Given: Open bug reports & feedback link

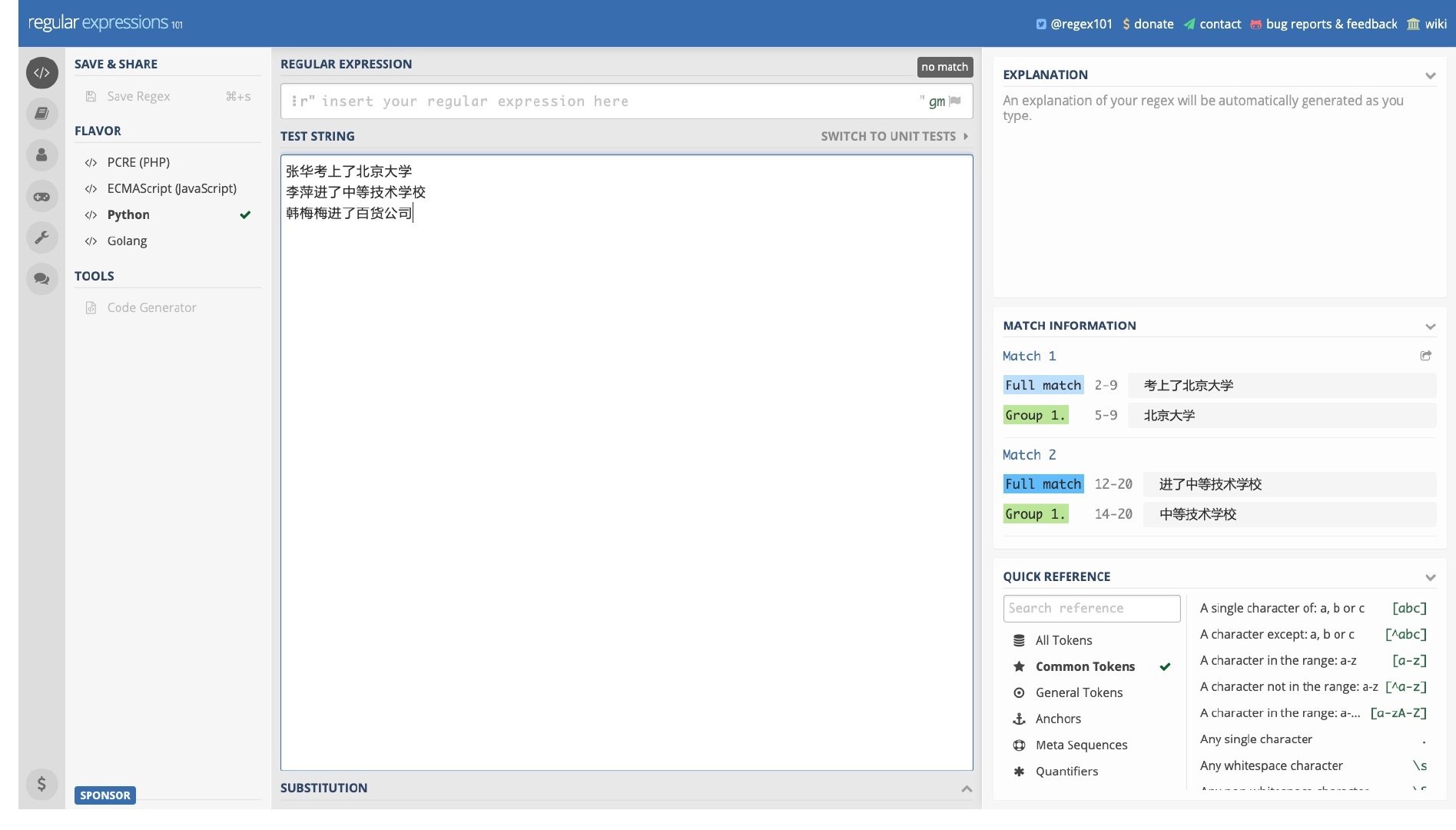Looking at the screenshot, I should pyautogui.click(x=1332, y=24).
